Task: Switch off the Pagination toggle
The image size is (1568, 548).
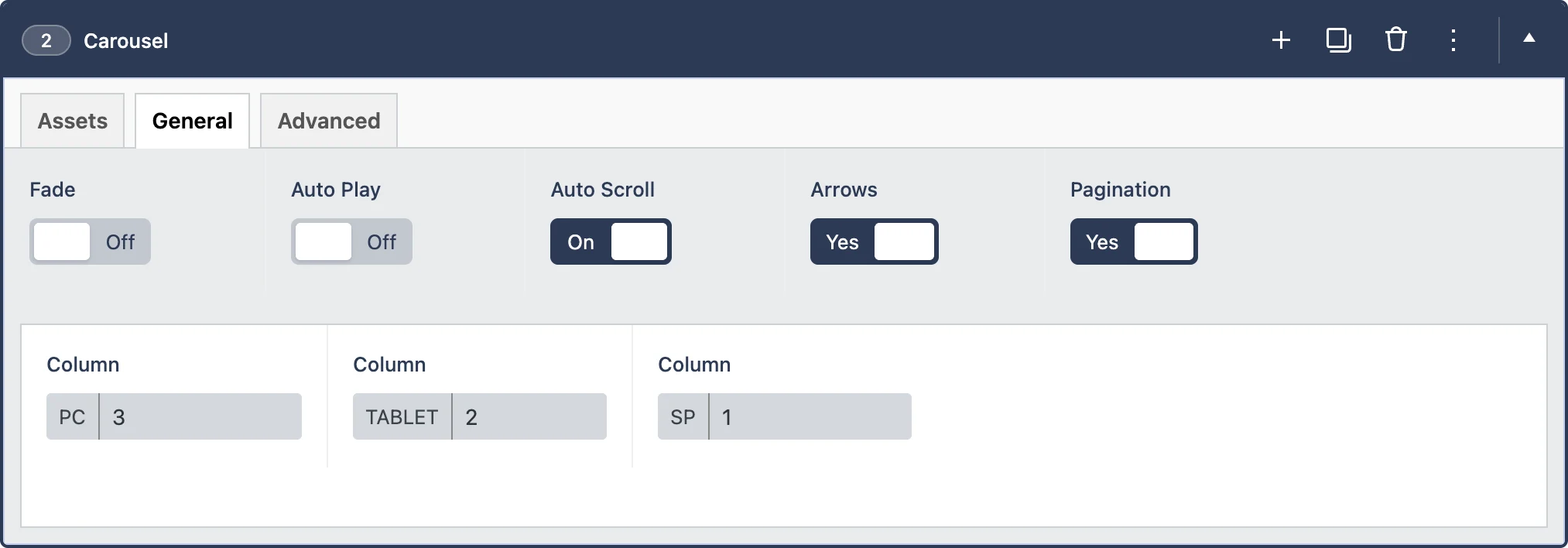Action: point(1134,241)
